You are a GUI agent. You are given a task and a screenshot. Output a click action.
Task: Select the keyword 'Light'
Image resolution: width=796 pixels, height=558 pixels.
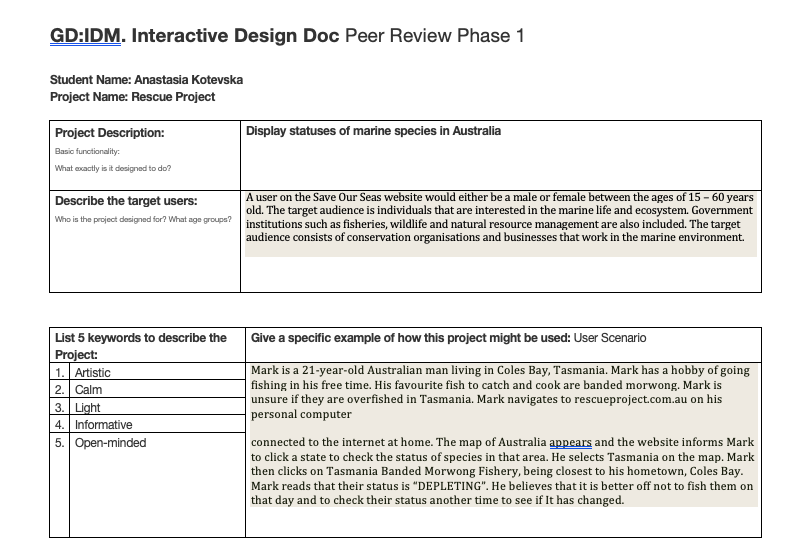[88, 408]
